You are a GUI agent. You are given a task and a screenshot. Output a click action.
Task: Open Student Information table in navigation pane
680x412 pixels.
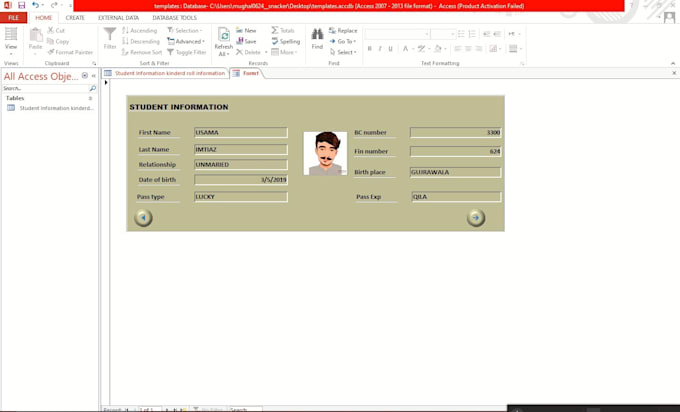click(x=51, y=108)
